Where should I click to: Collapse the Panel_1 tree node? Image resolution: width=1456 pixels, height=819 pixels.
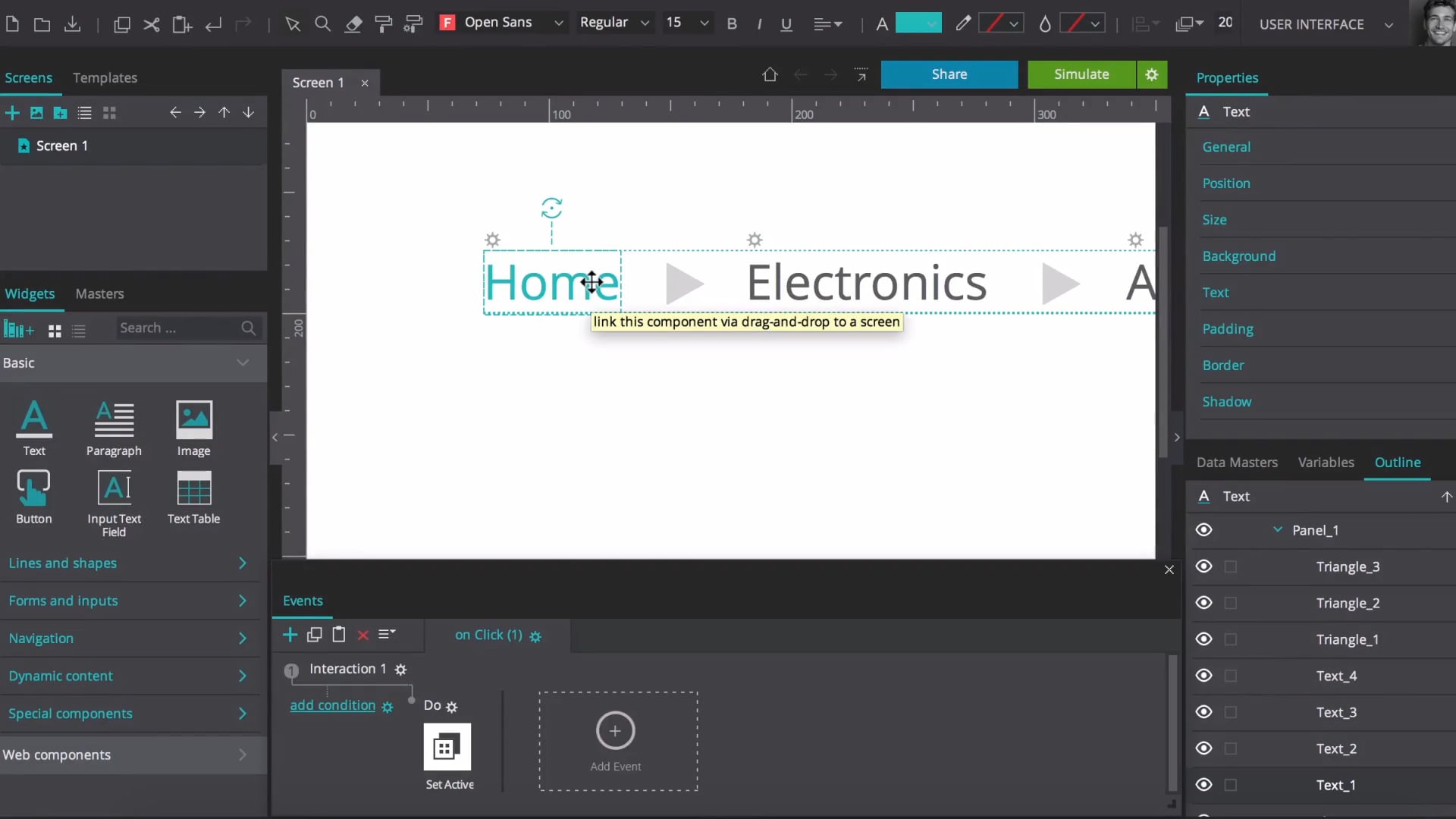point(1278,530)
